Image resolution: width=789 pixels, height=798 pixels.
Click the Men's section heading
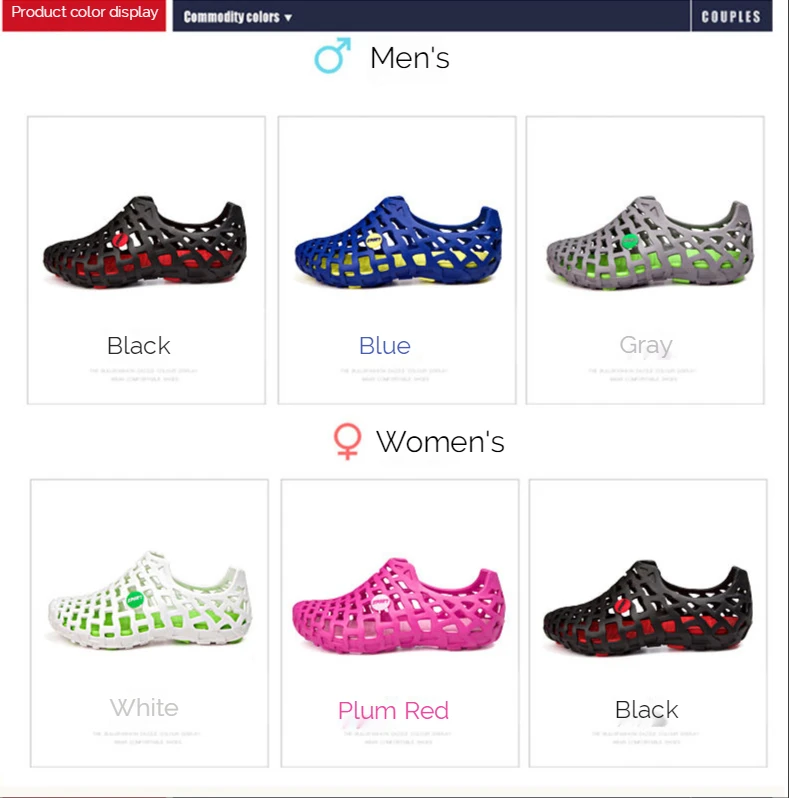coord(410,58)
